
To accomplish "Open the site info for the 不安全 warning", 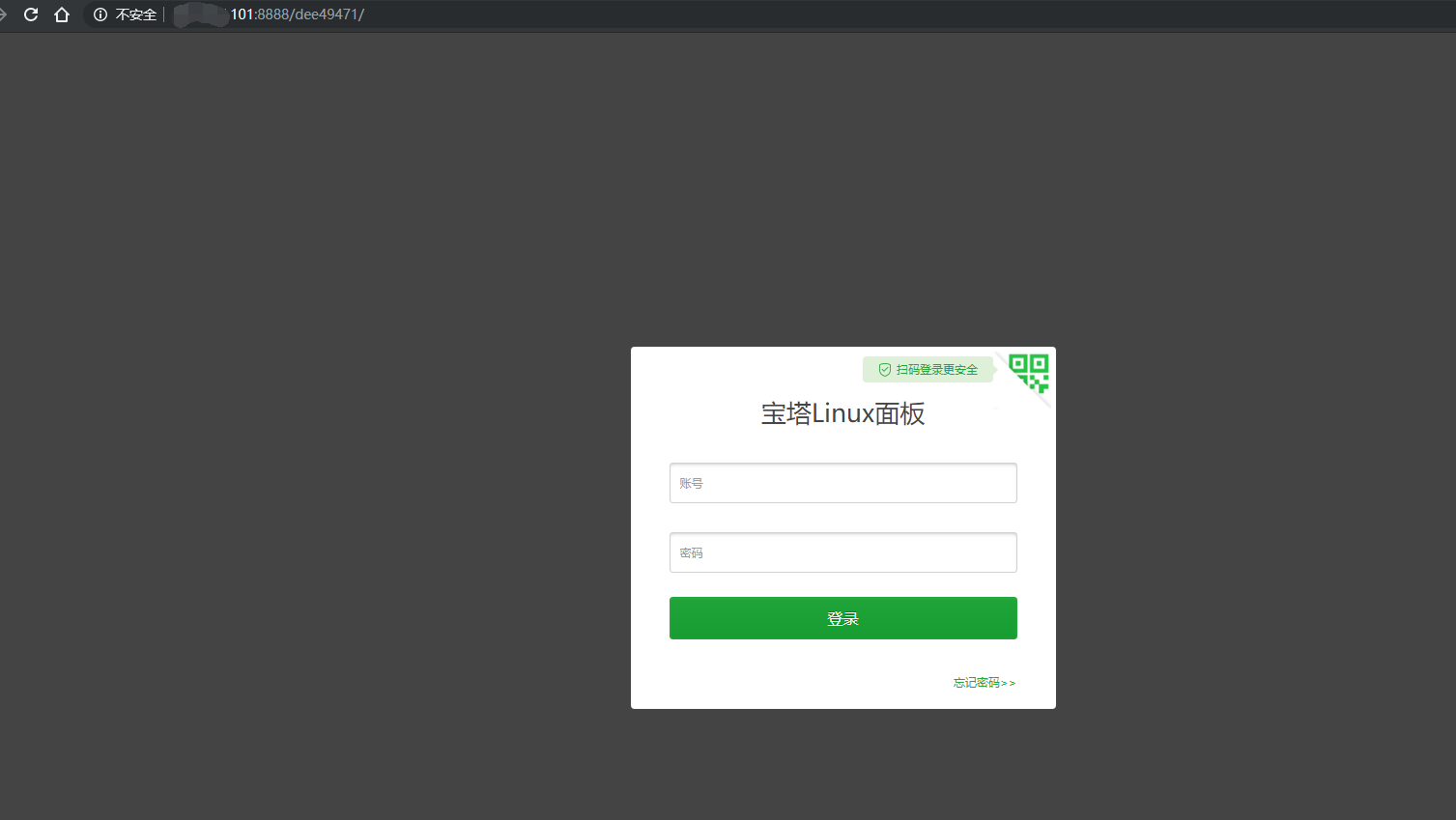I will pyautogui.click(x=125, y=14).
